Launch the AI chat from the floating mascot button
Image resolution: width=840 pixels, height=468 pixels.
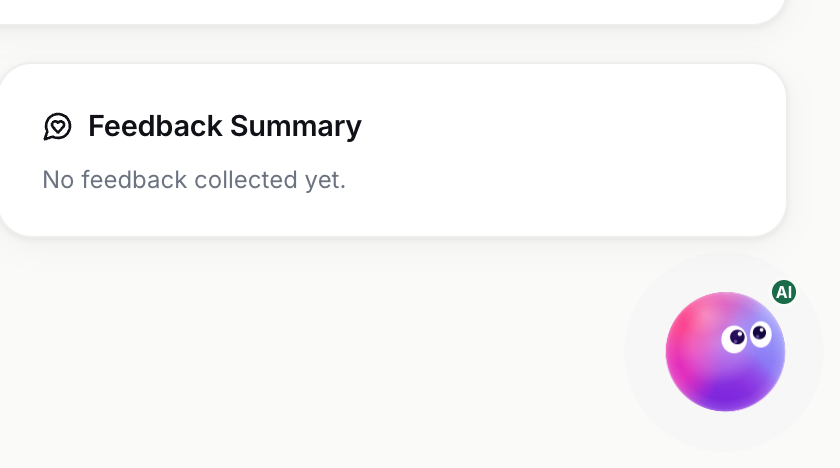(725, 352)
